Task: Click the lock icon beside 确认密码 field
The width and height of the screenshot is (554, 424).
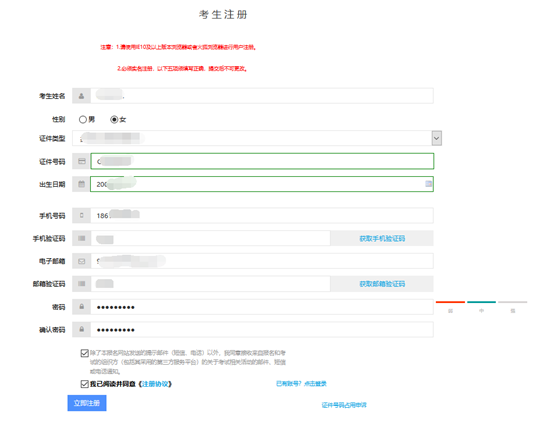Action: 82,329
